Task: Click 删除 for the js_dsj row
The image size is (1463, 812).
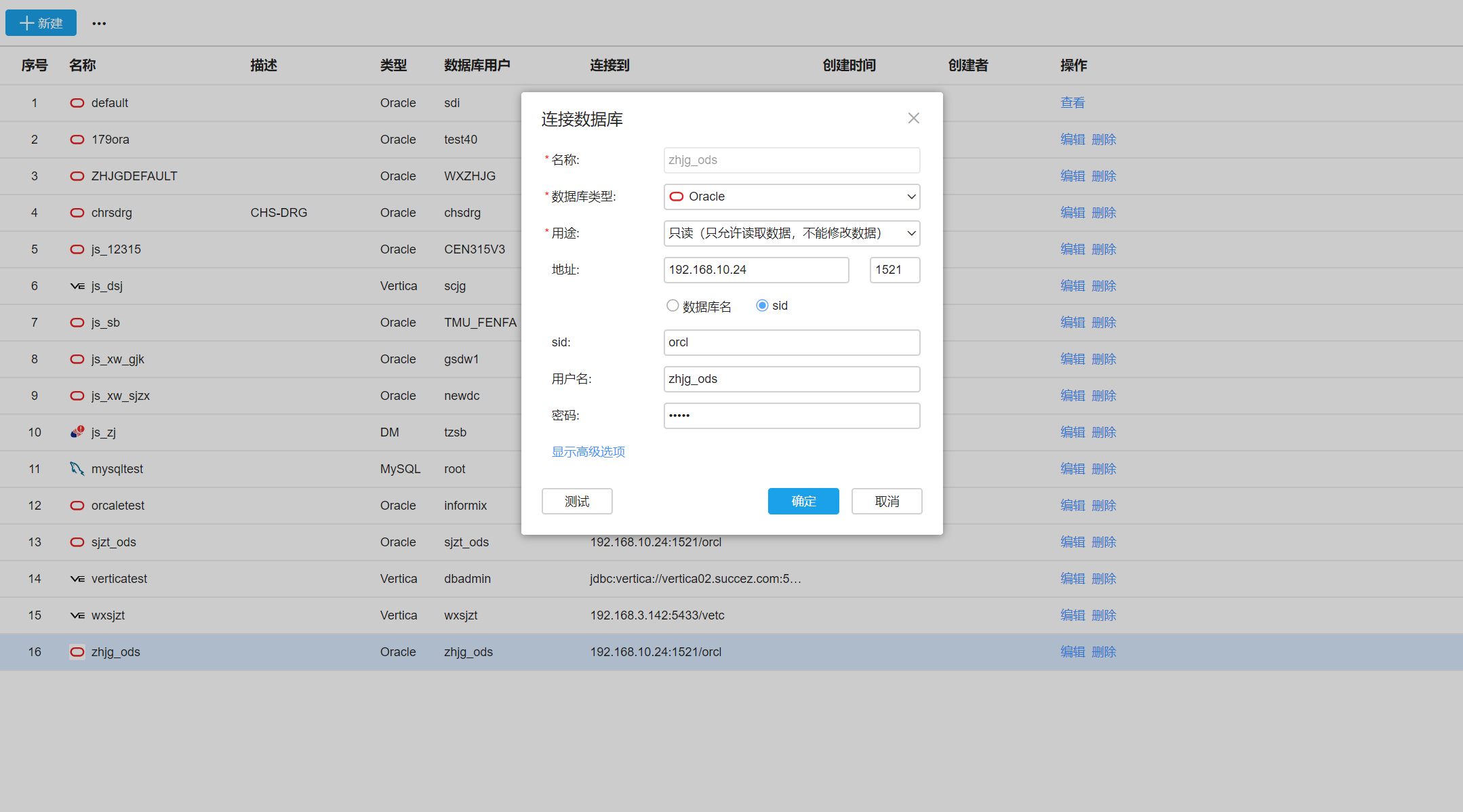Action: coord(1104,286)
